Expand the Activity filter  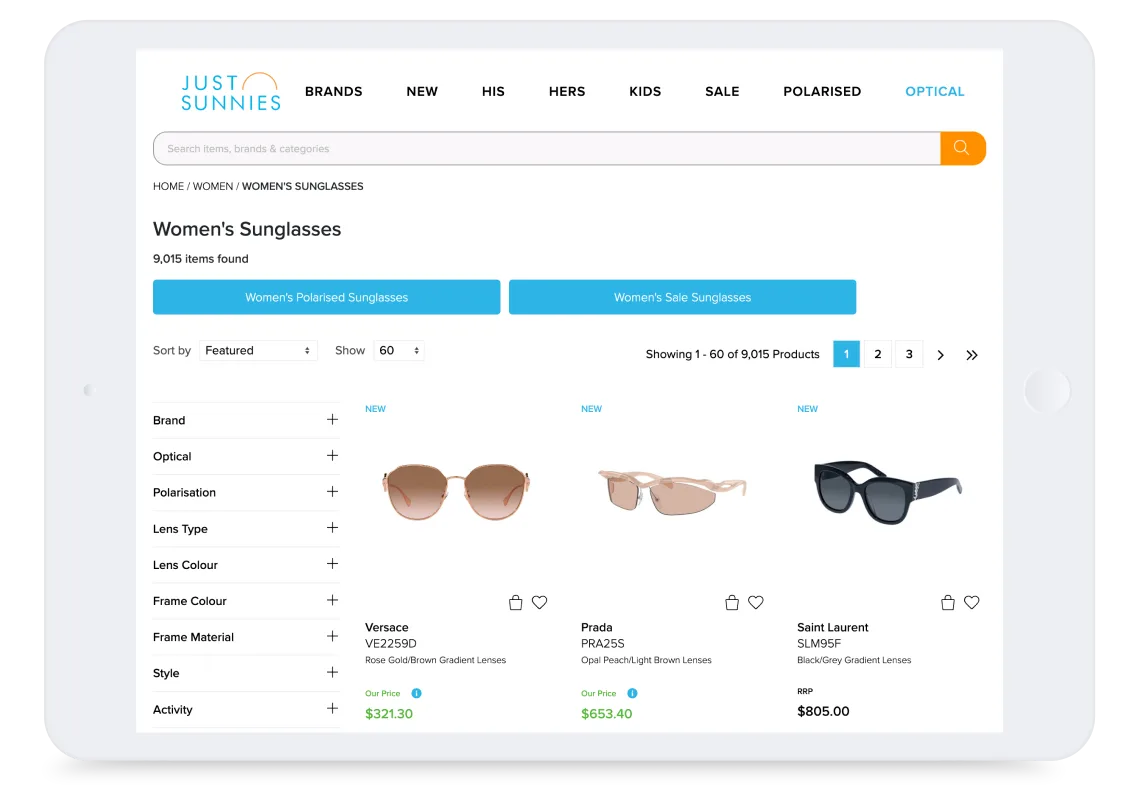pos(246,709)
